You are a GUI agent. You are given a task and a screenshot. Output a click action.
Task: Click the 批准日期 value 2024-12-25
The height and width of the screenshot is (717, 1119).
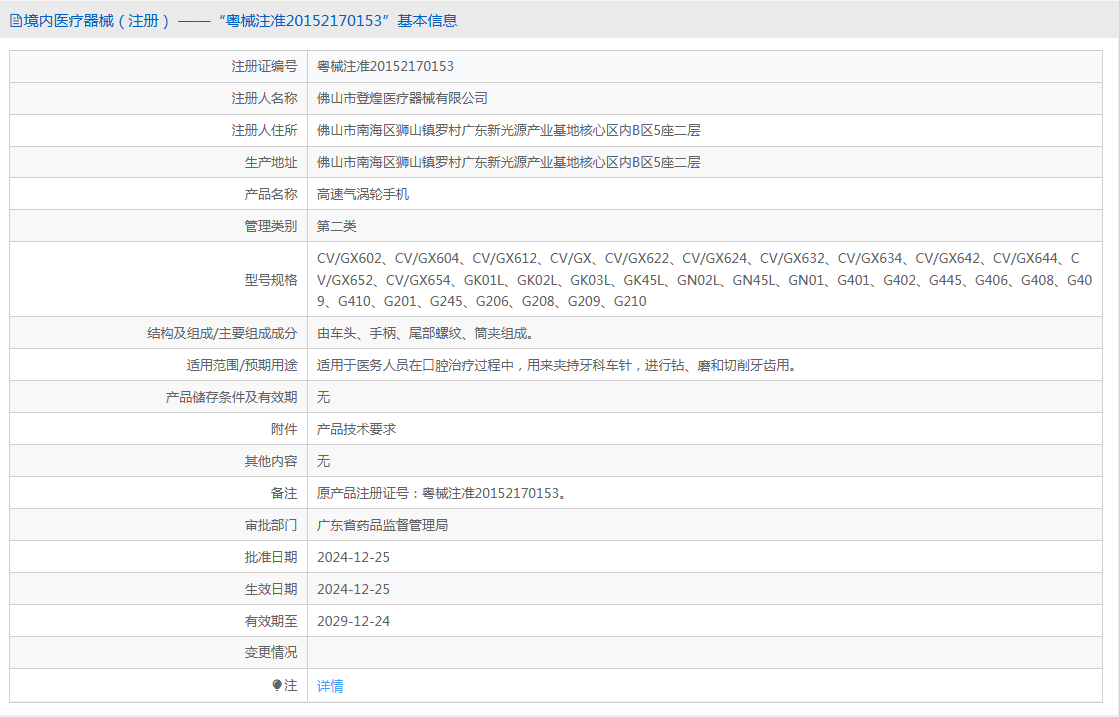353,557
